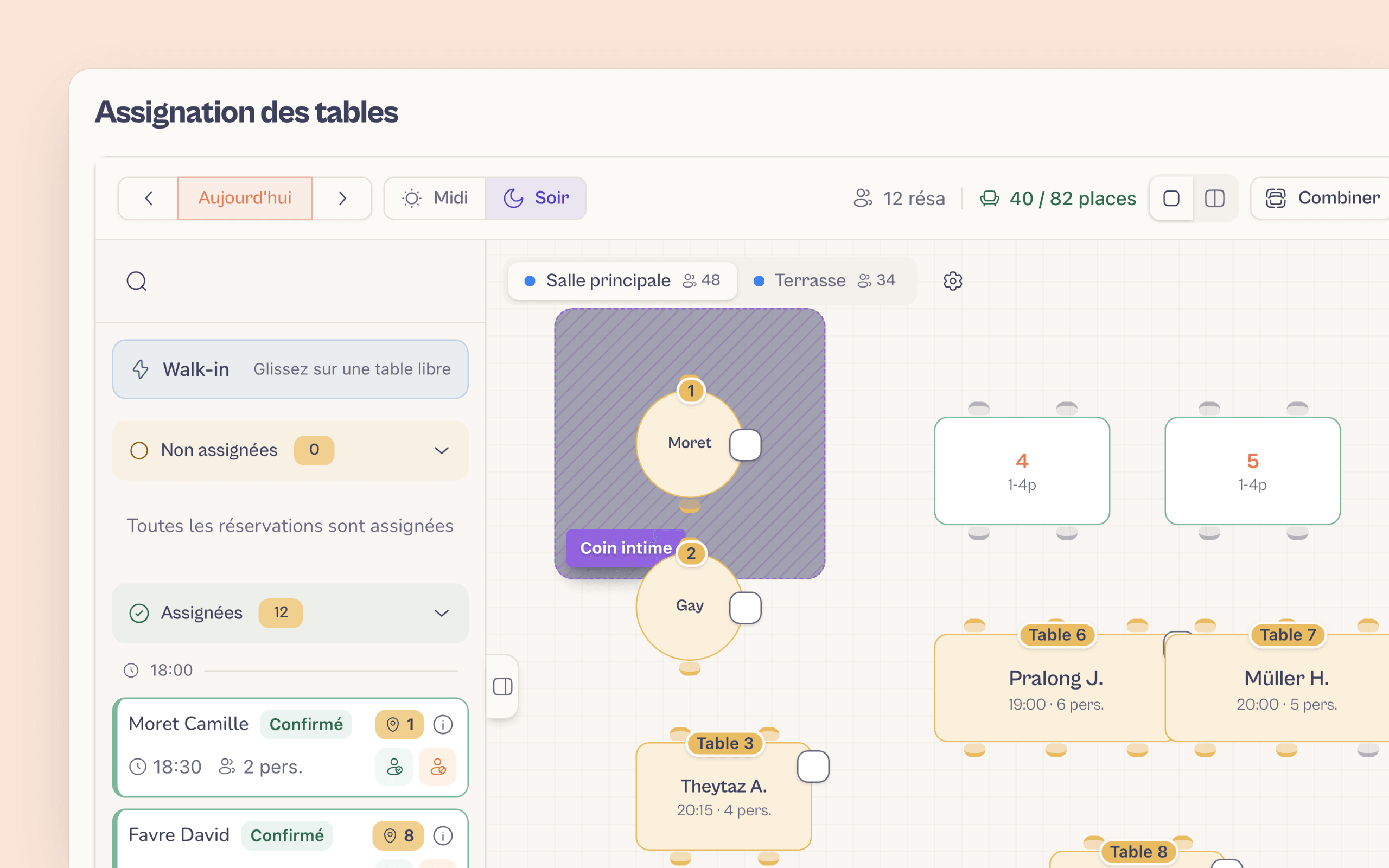This screenshot has width=1389, height=868.
Task: Click the 40 / 82 places indicator
Action: [1058, 199]
